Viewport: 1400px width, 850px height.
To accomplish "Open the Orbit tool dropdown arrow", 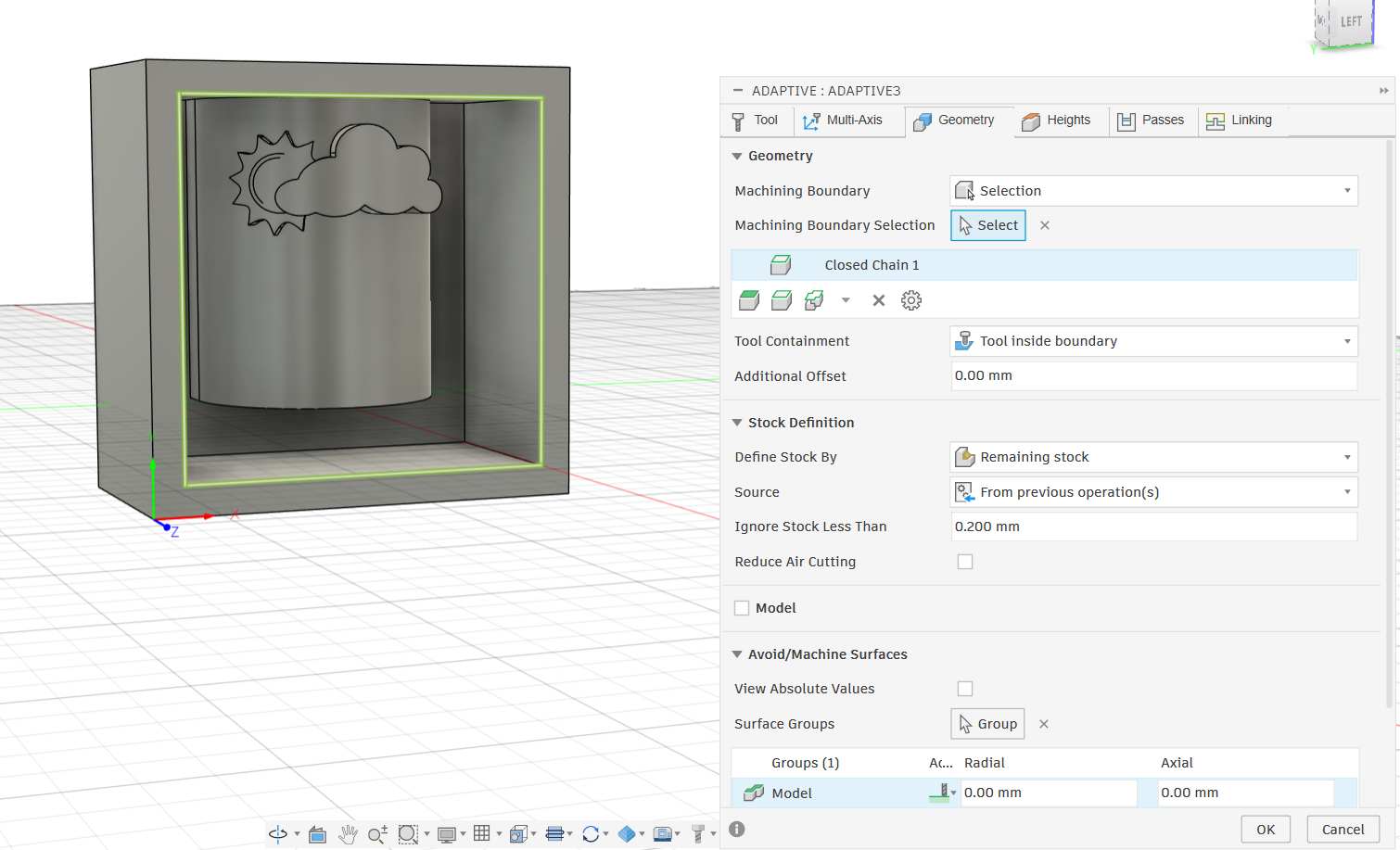I will click(x=297, y=834).
